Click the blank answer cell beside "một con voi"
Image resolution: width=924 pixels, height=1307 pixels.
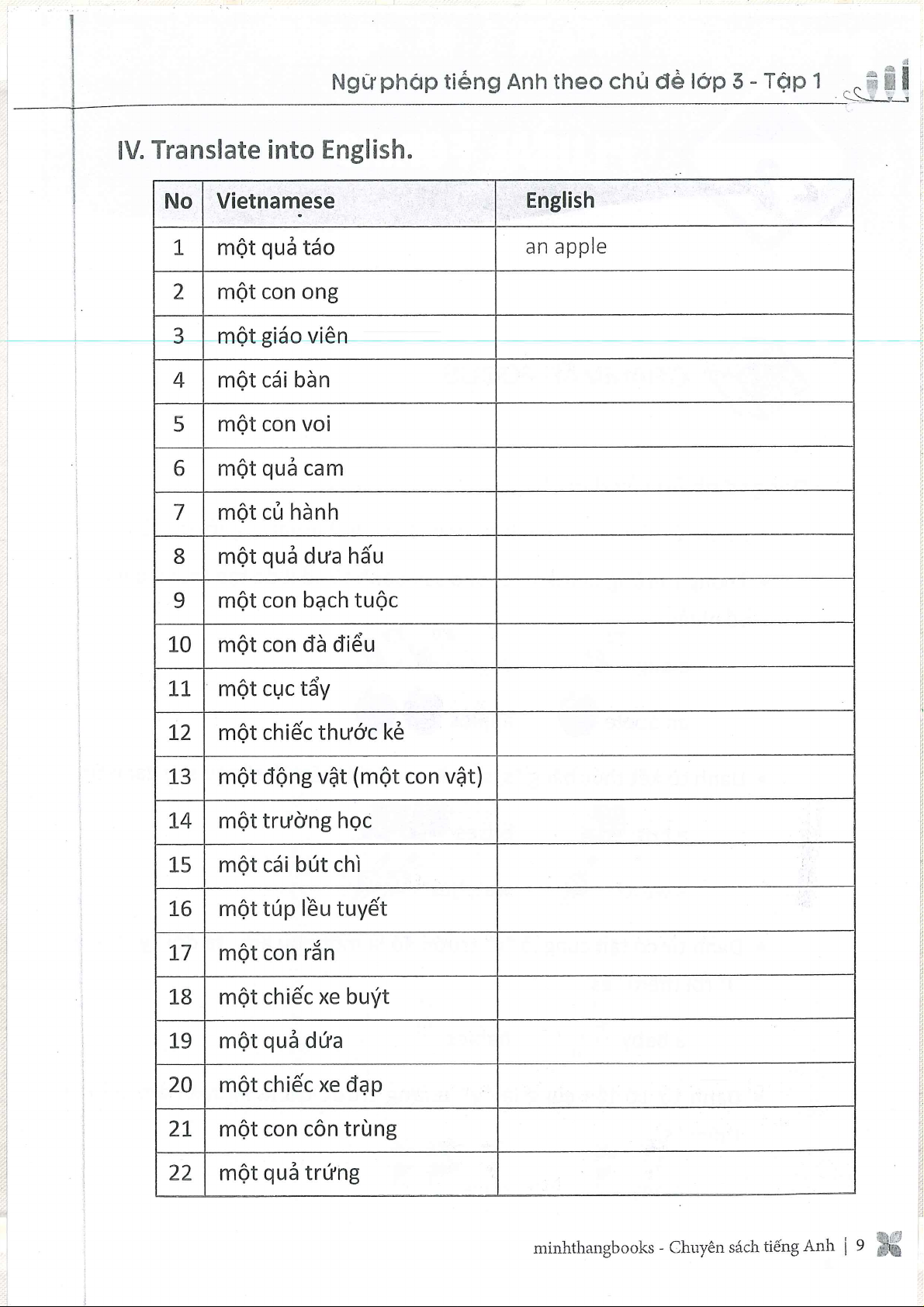click(x=674, y=424)
